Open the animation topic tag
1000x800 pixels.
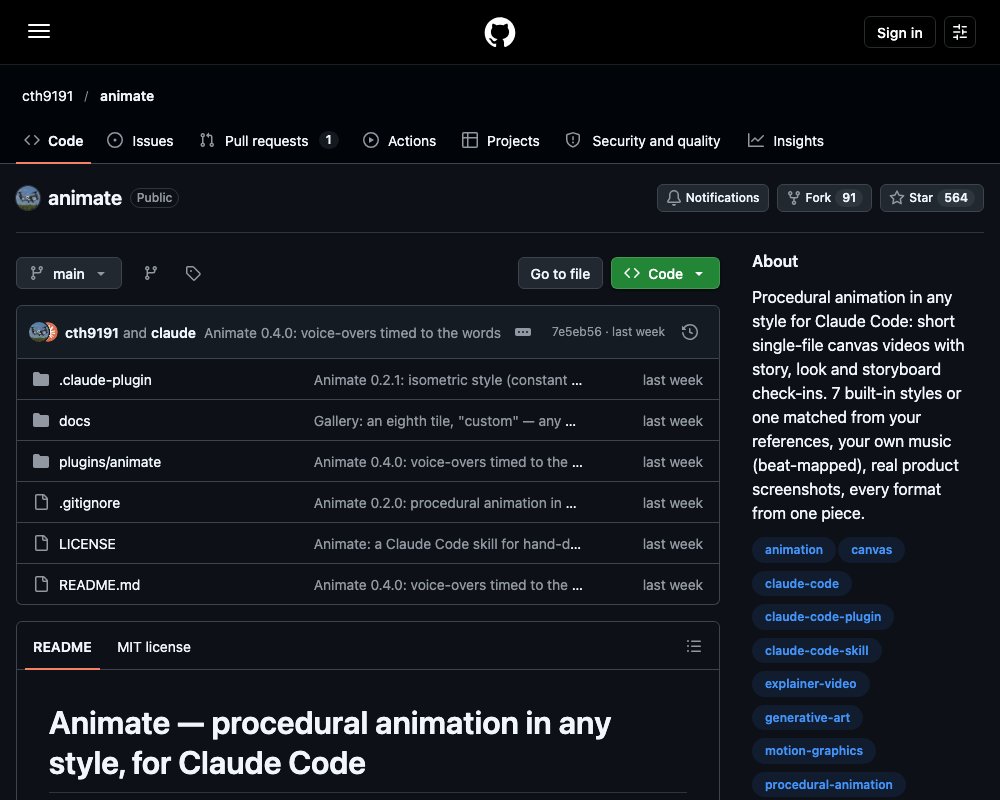(793, 550)
